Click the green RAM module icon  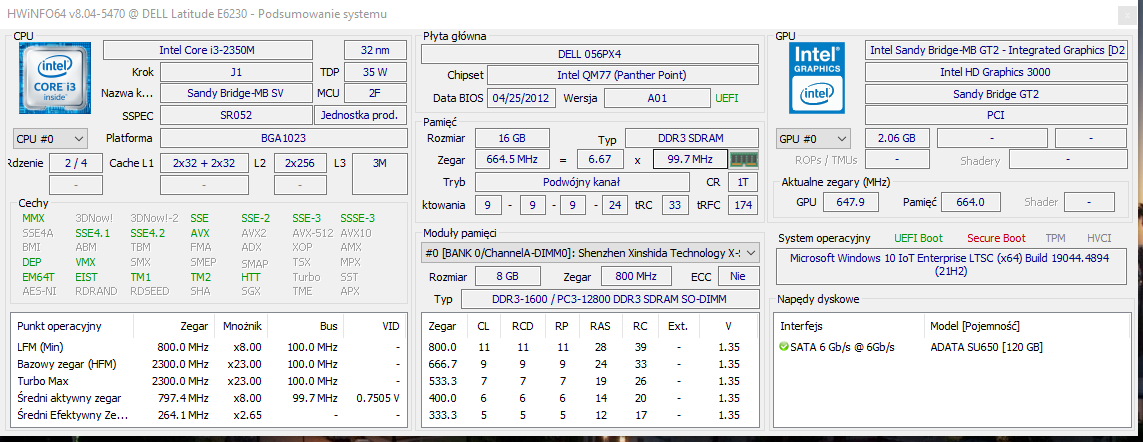(x=741, y=159)
